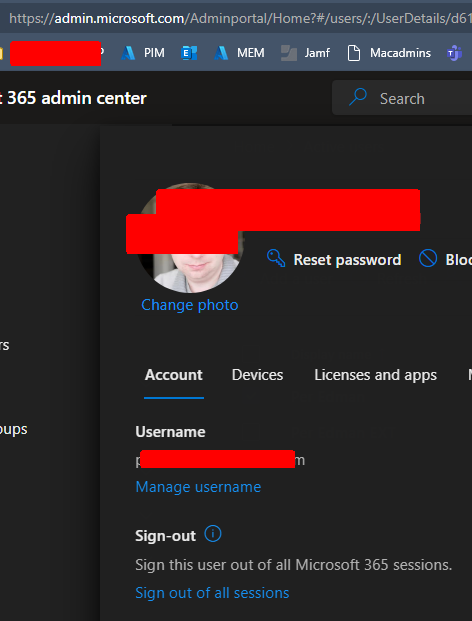Switch to the Licenses and apps tab
Screen dimensions: 472x621
click(375, 375)
